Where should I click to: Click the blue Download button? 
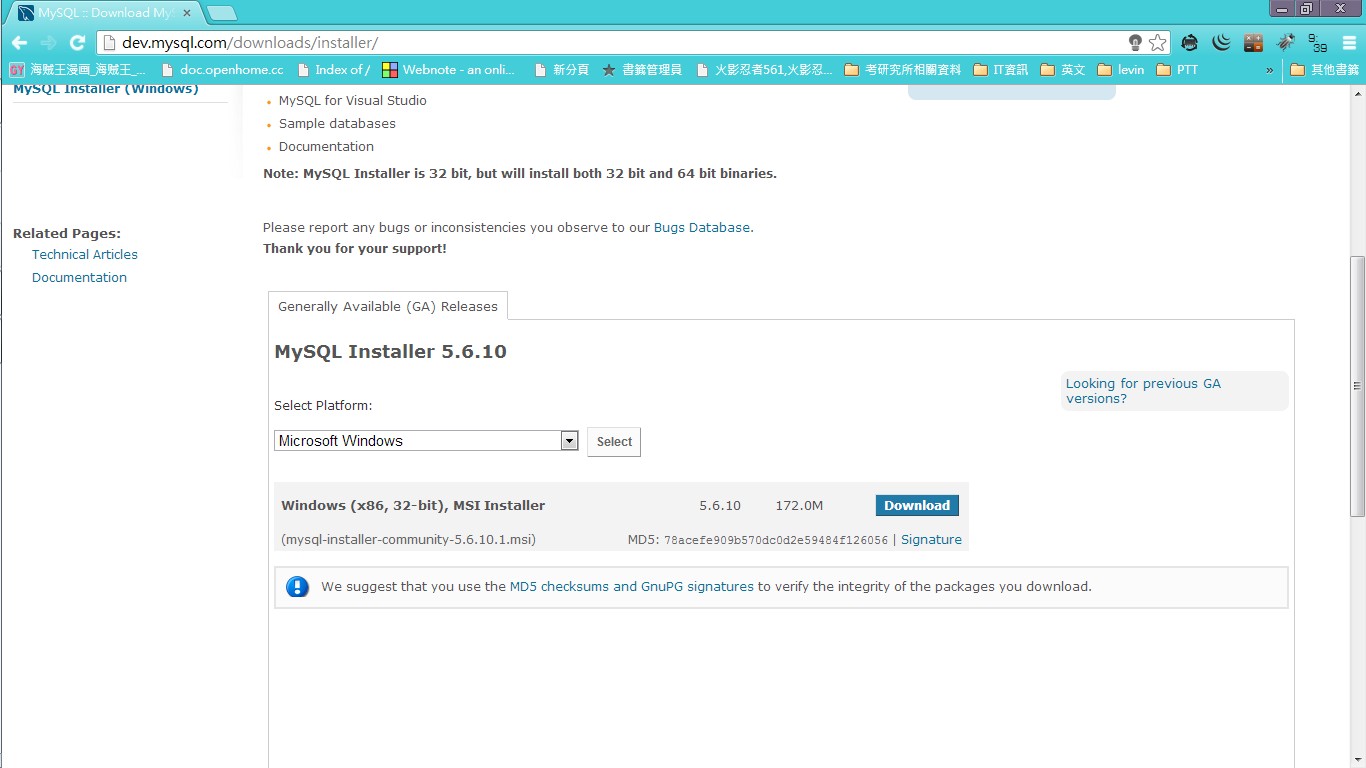click(917, 506)
